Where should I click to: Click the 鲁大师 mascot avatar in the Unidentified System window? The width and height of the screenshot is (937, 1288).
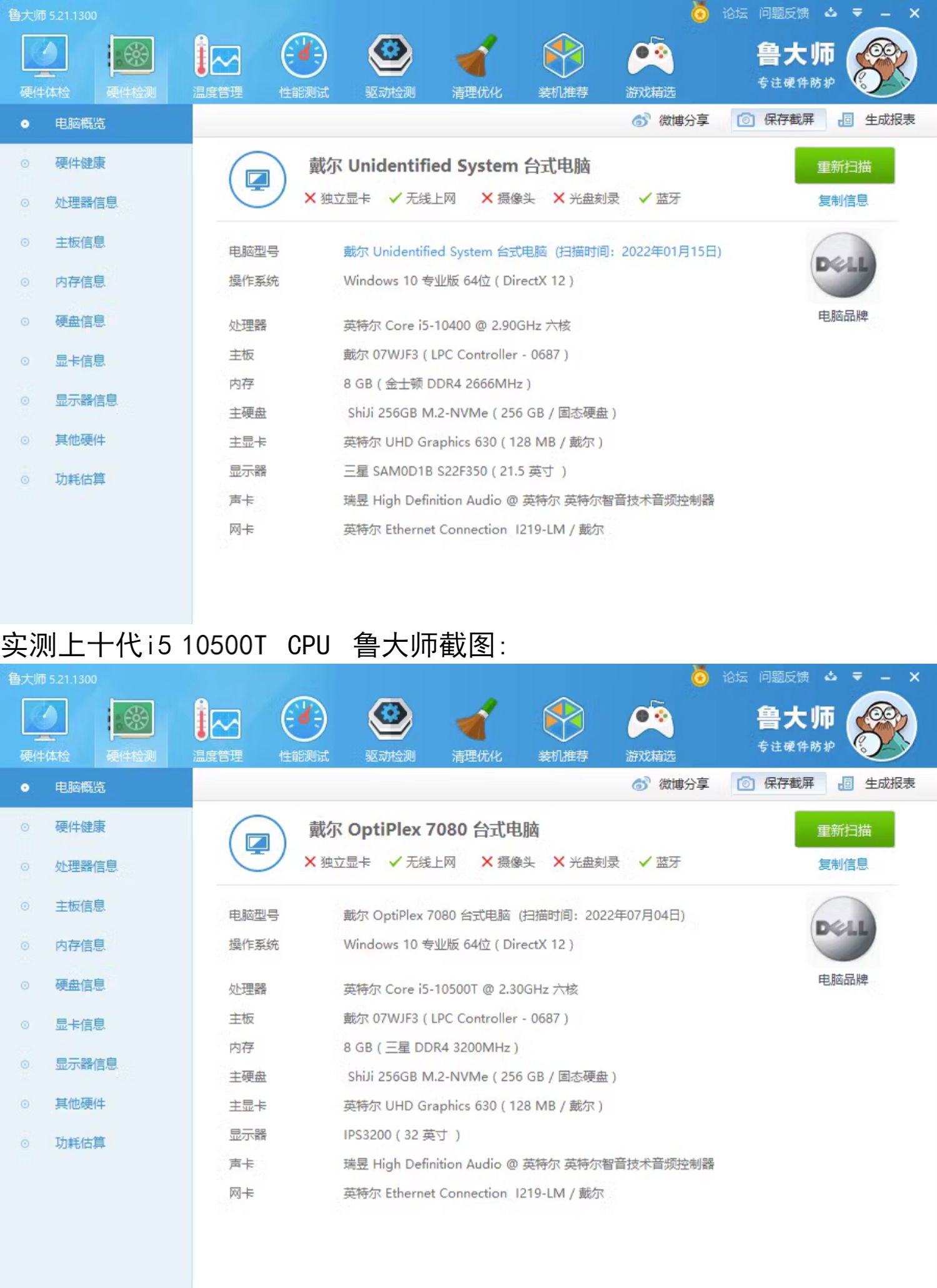[x=881, y=62]
